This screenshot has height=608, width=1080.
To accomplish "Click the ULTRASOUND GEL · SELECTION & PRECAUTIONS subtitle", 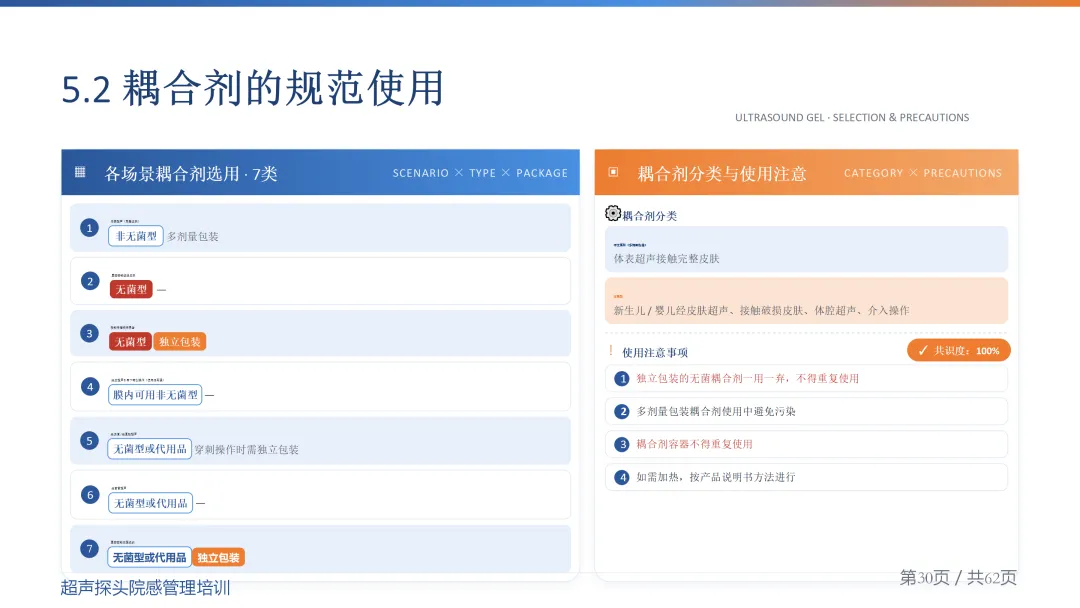I will 852,118.
